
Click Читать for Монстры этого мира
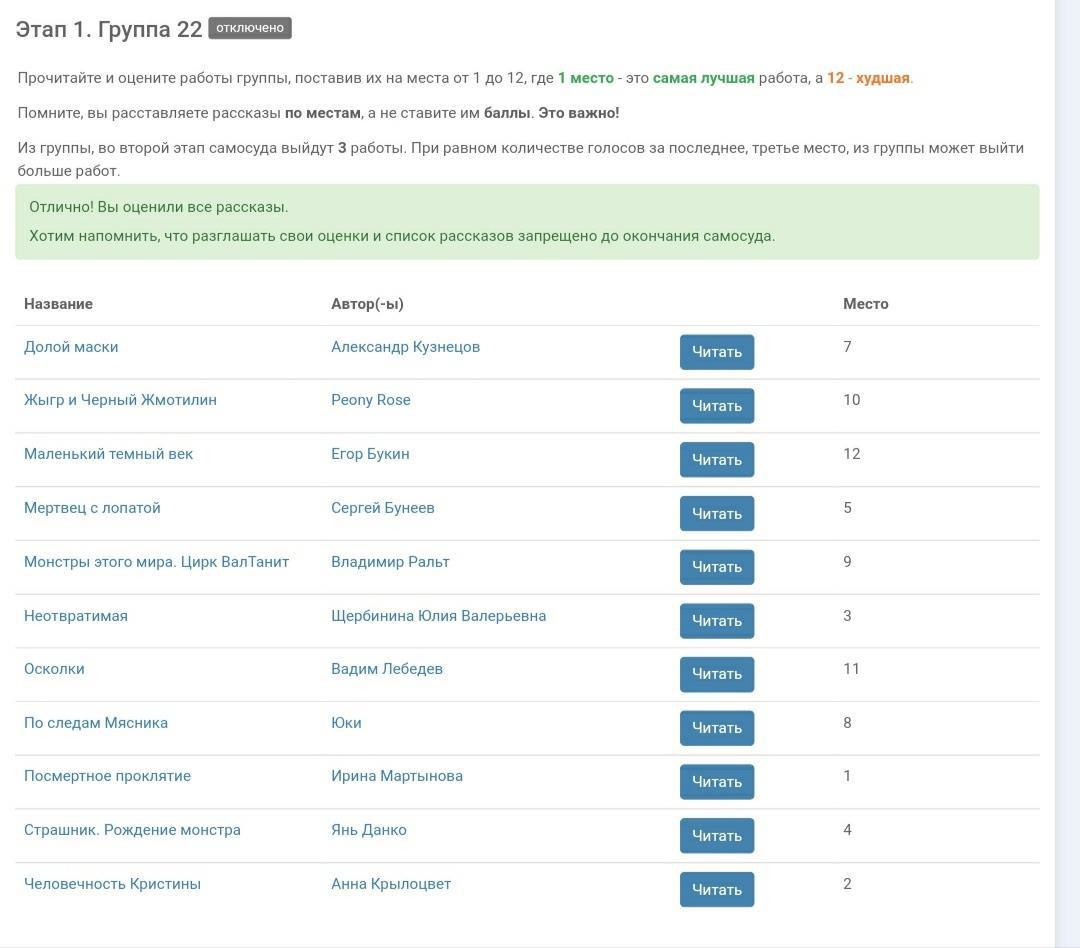[716, 567]
